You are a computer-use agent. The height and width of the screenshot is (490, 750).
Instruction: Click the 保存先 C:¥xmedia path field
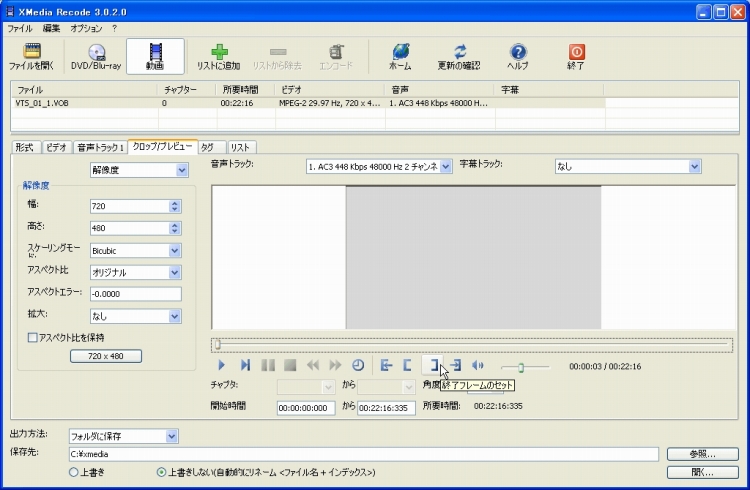pos(364,454)
